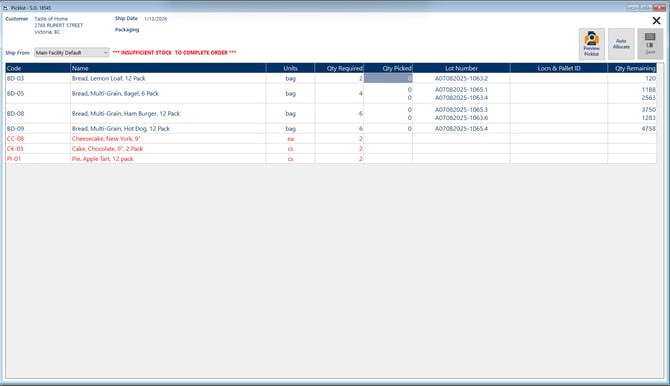Click Qty Picked cell for lot 1063.6
The image size is (670, 386).
[x=388, y=118]
